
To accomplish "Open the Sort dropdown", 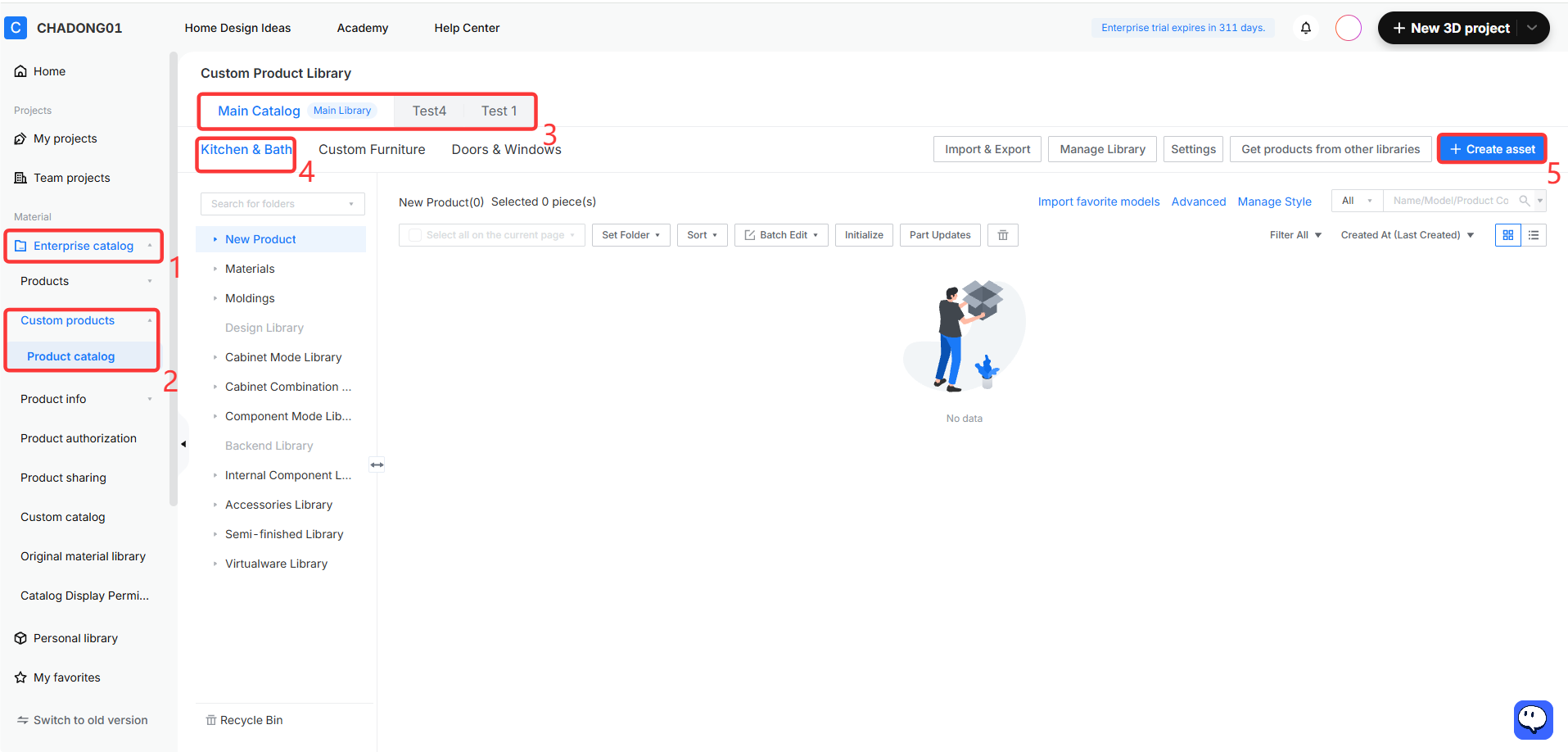I will coord(703,235).
